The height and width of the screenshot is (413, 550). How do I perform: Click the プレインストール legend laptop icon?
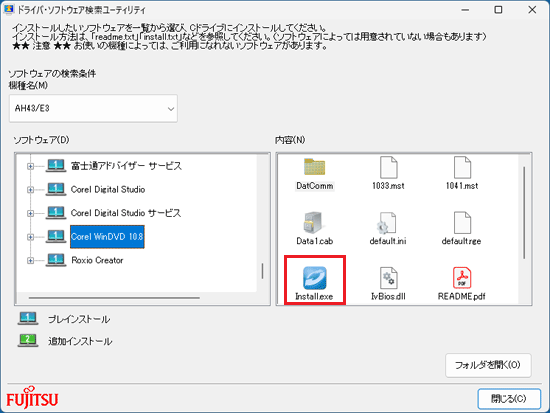point(28,318)
